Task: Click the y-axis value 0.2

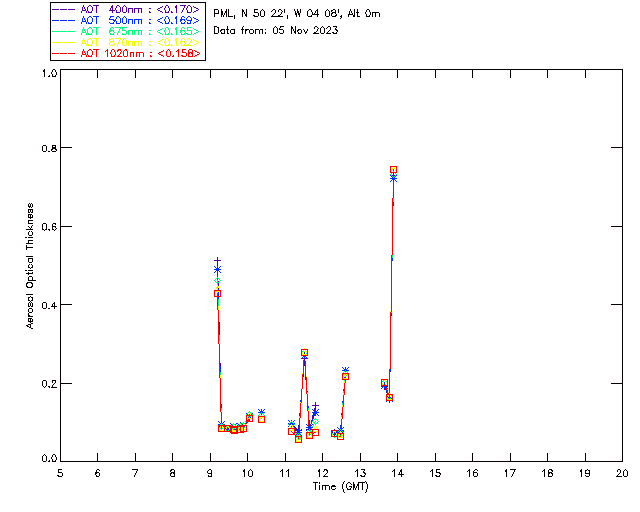Action: 49,384
